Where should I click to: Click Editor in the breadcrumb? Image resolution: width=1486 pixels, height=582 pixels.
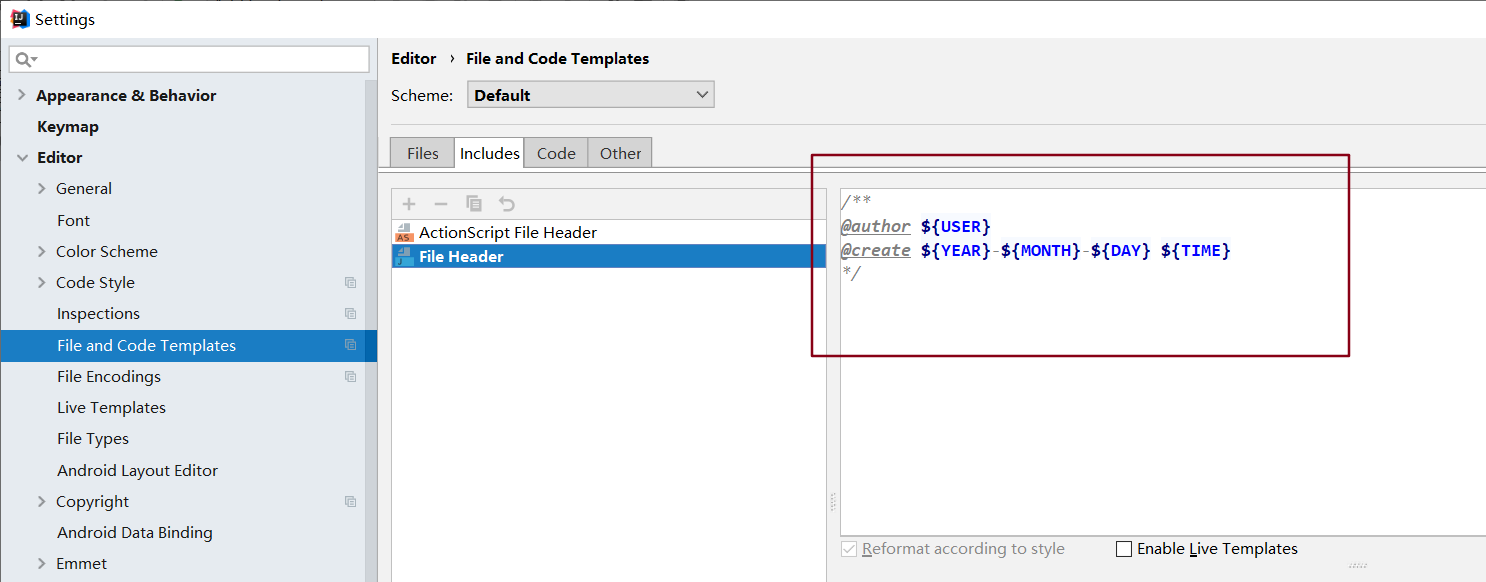(413, 59)
